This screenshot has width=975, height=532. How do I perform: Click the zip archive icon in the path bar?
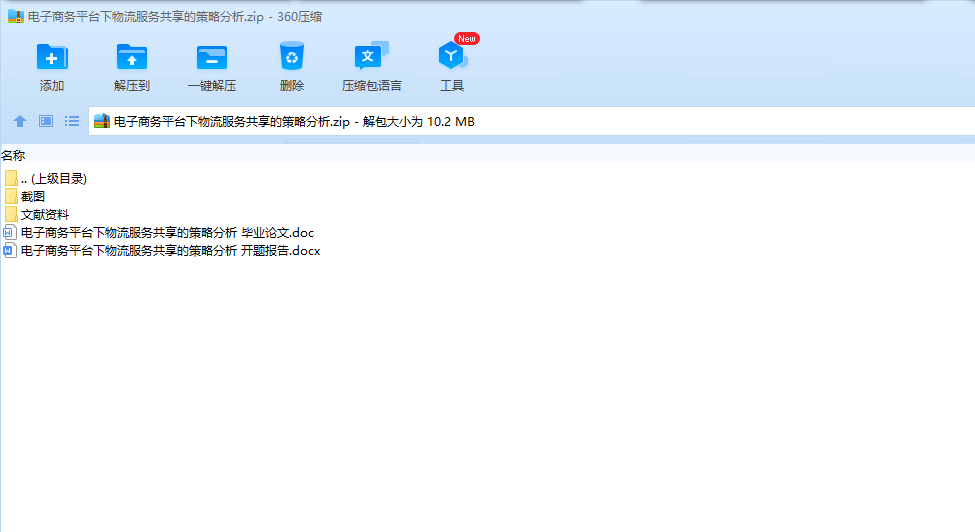click(x=102, y=121)
